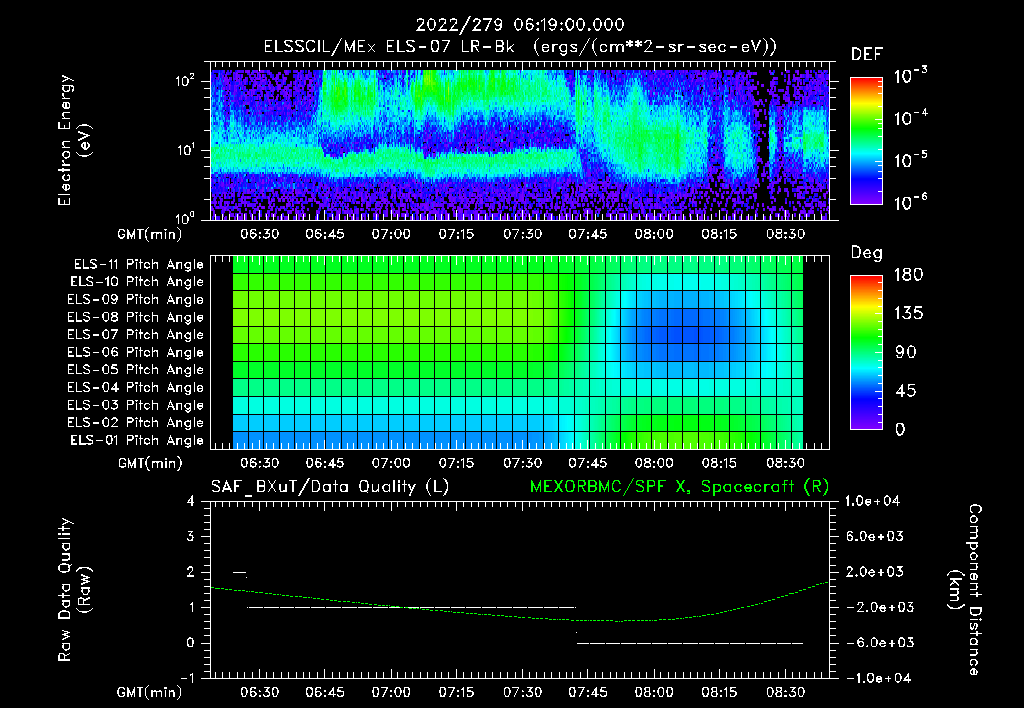Click GMT(min) label beneath the spectrogram panel

click(x=150, y=234)
